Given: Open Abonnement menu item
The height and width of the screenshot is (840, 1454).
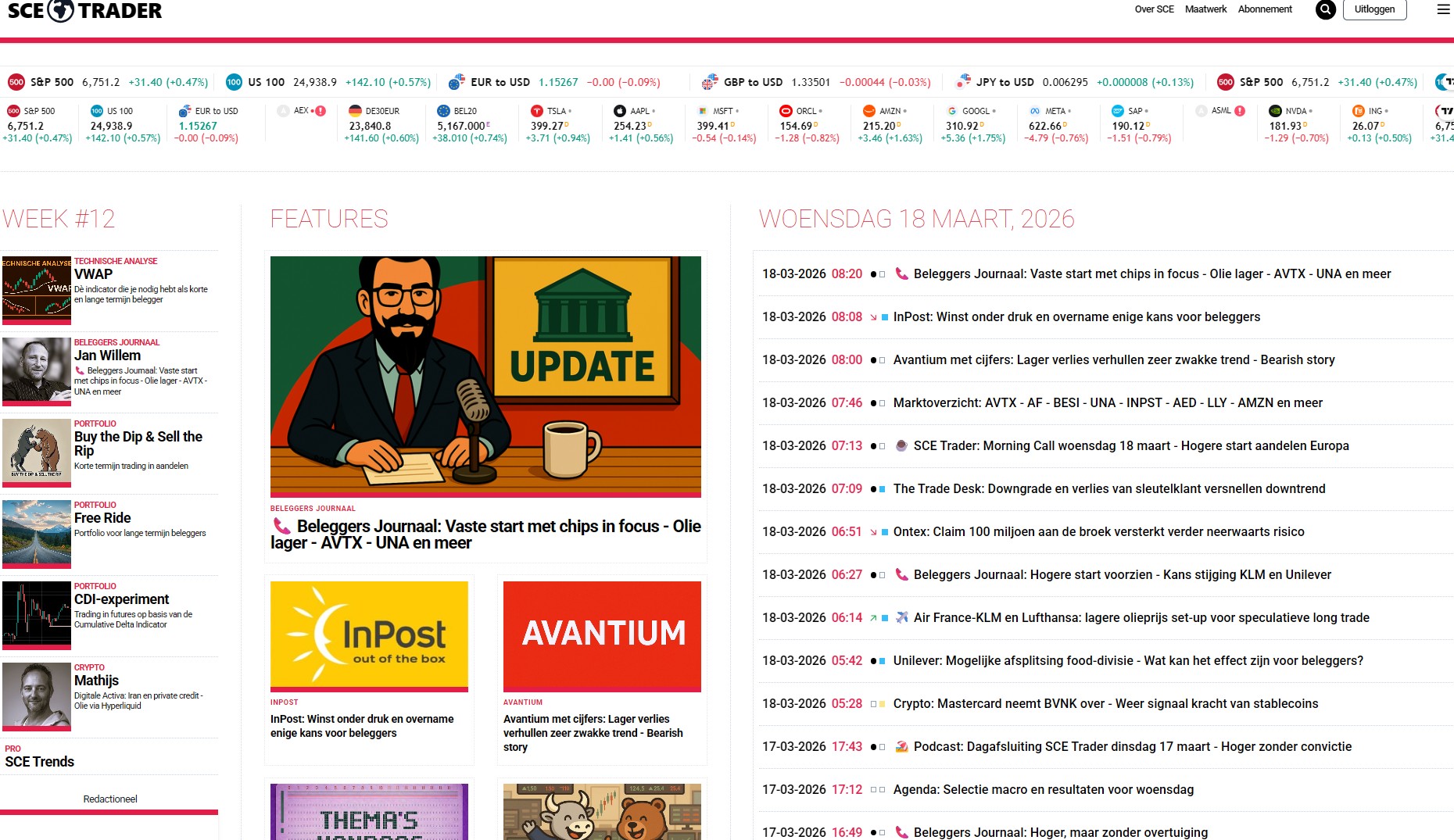Looking at the screenshot, I should (x=1265, y=9).
